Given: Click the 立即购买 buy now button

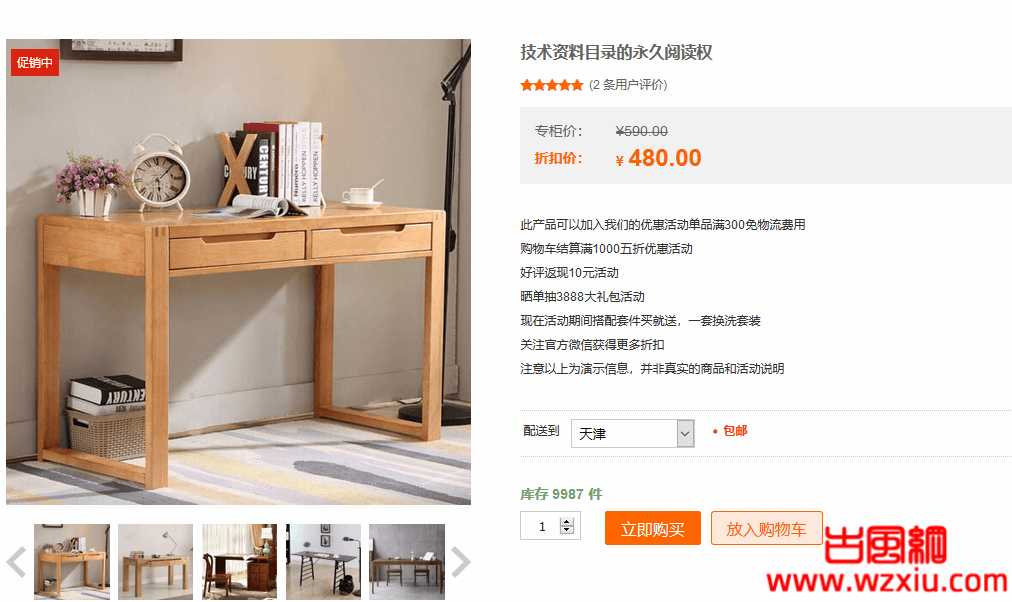Looking at the screenshot, I should pyautogui.click(x=653, y=528).
